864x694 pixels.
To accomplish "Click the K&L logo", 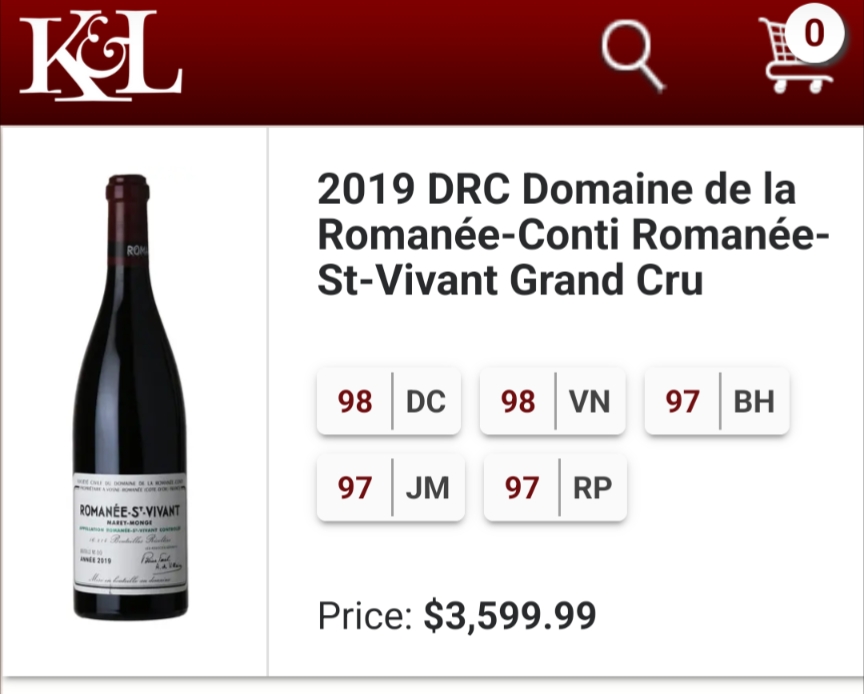I will pyautogui.click(x=100, y=59).
